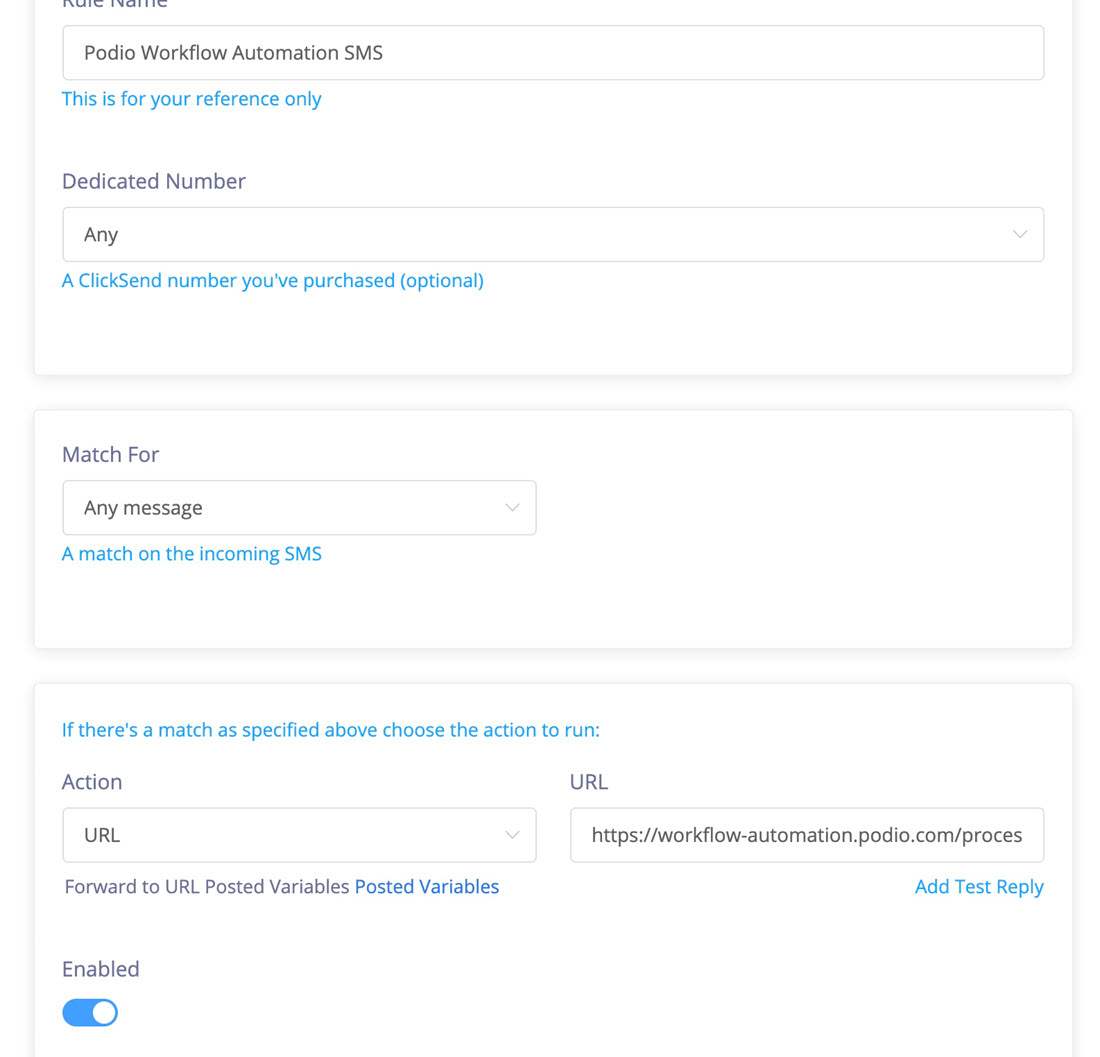Click the Match For dropdown arrow icon
Image resolution: width=1100 pixels, height=1057 pixels.
(512, 507)
